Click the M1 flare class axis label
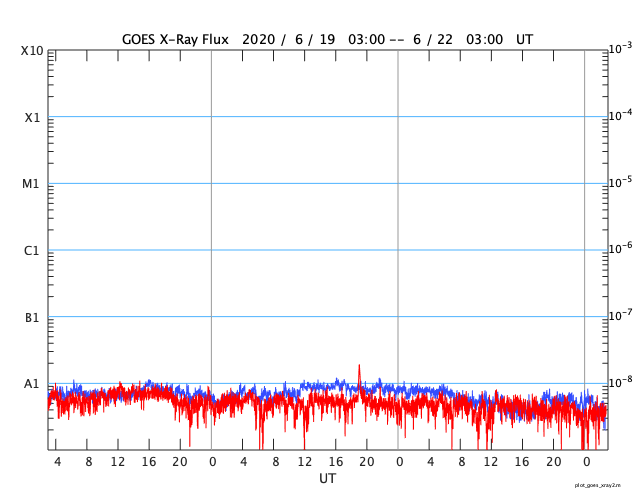 coord(31,184)
